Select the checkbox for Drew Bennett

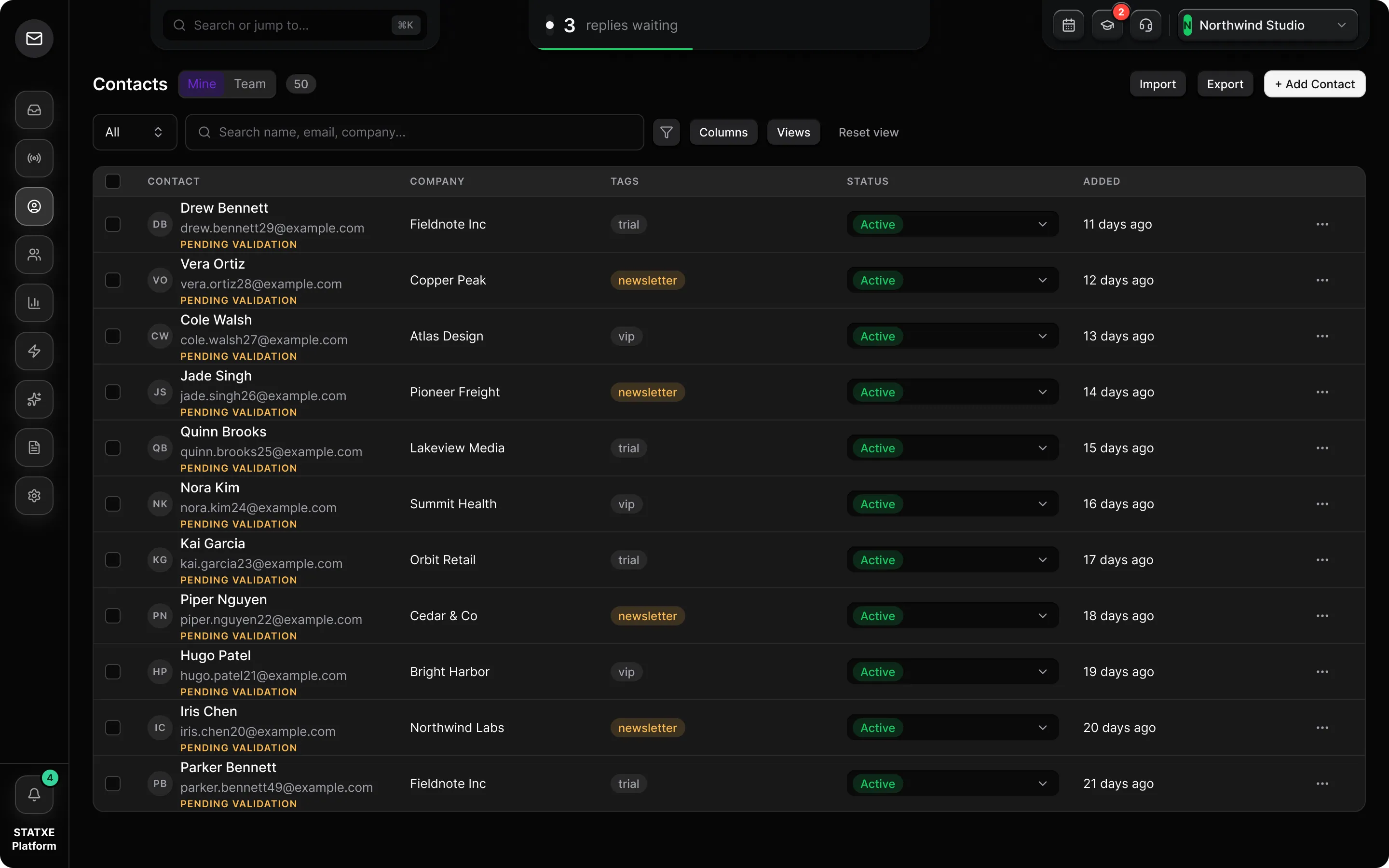click(x=113, y=224)
